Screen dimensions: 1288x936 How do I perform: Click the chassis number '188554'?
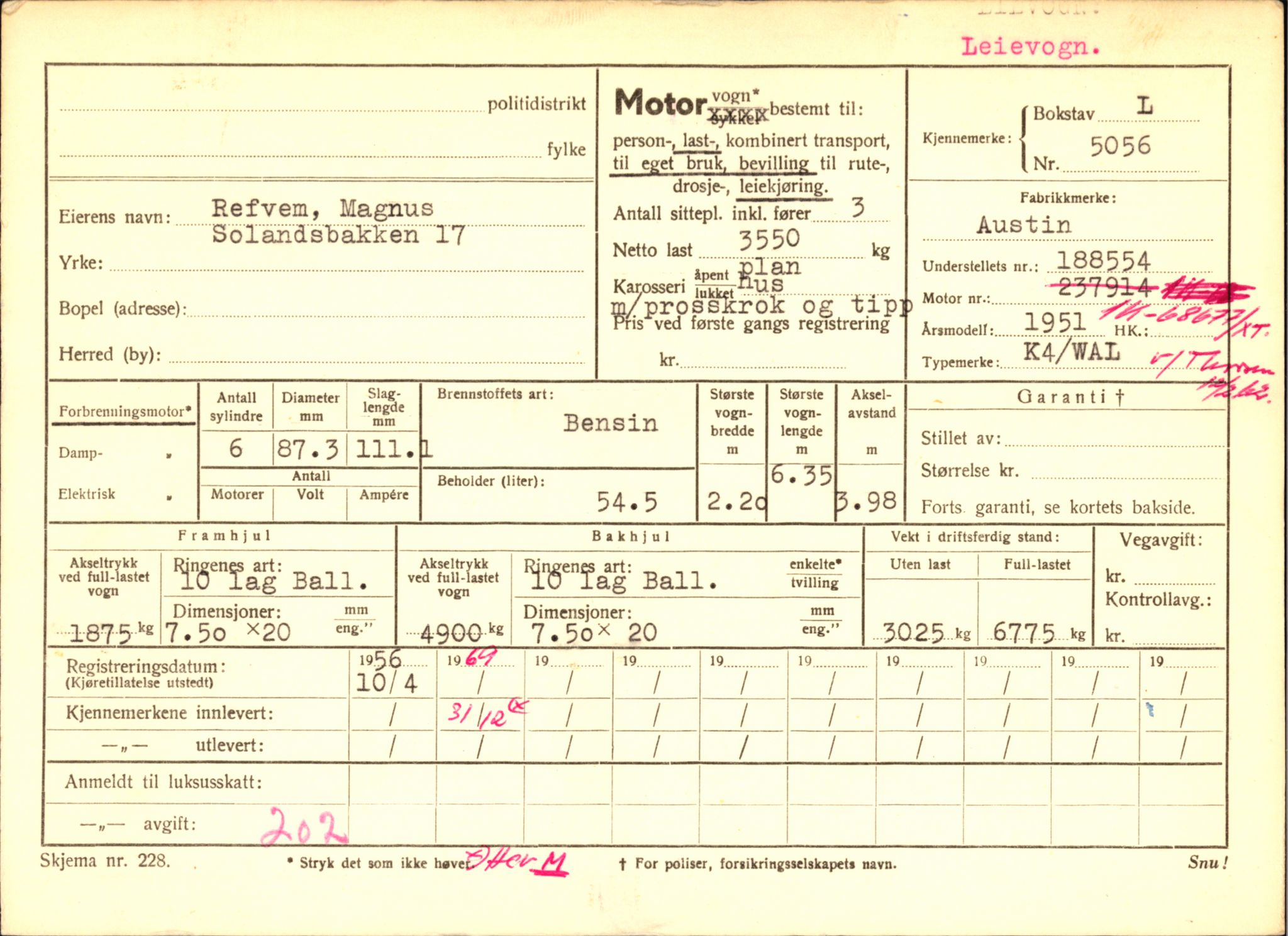point(1103,260)
